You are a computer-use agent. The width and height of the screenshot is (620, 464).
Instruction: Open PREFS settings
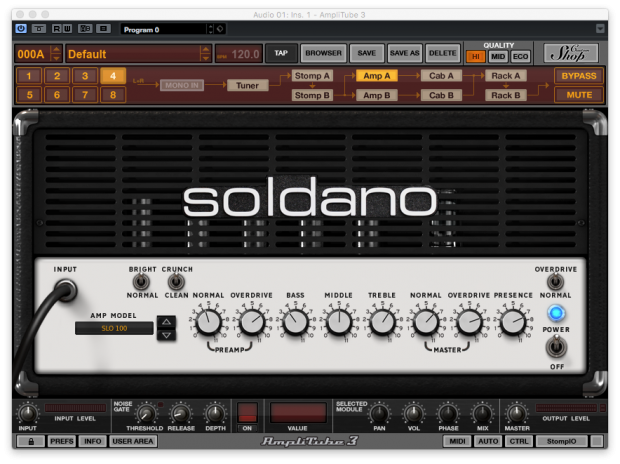pos(62,441)
